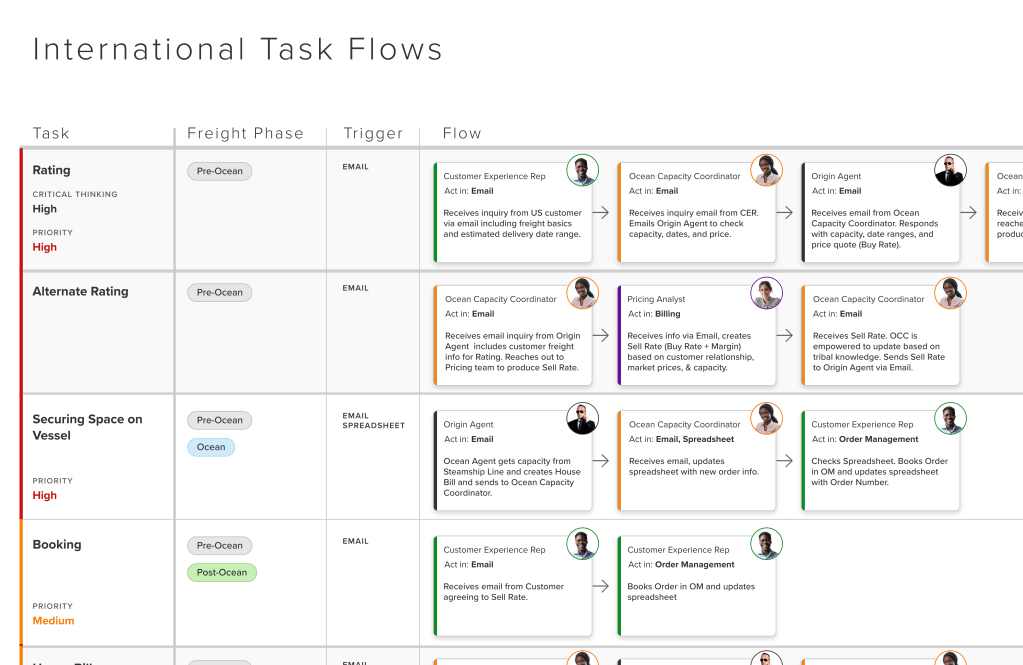Select the blue Ocean tag under Securing Space
The image size is (1023, 665).
point(210,447)
